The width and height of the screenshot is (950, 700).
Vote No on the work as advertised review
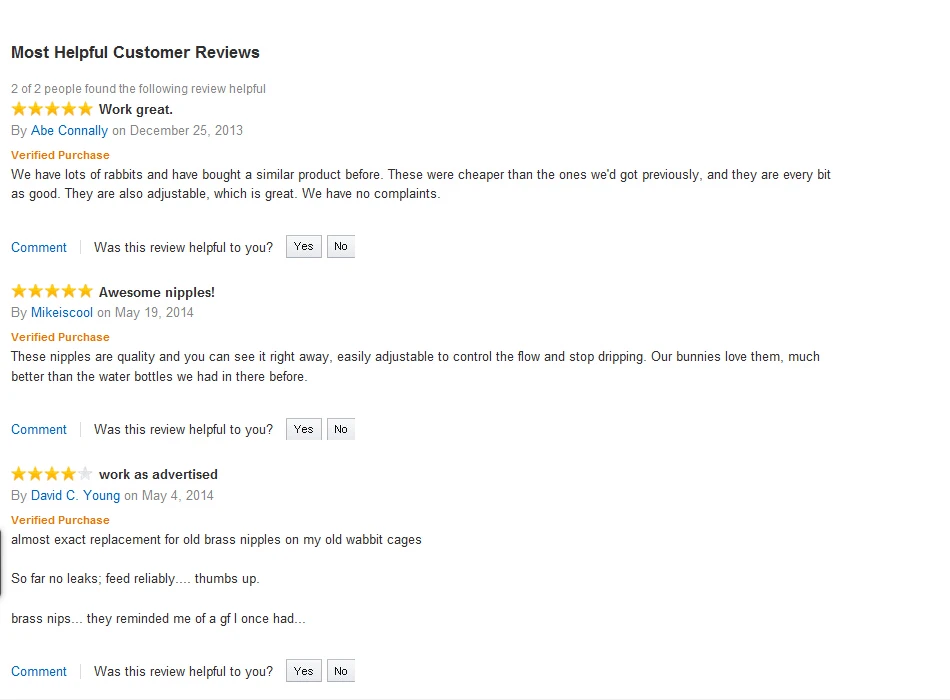tap(341, 671)
